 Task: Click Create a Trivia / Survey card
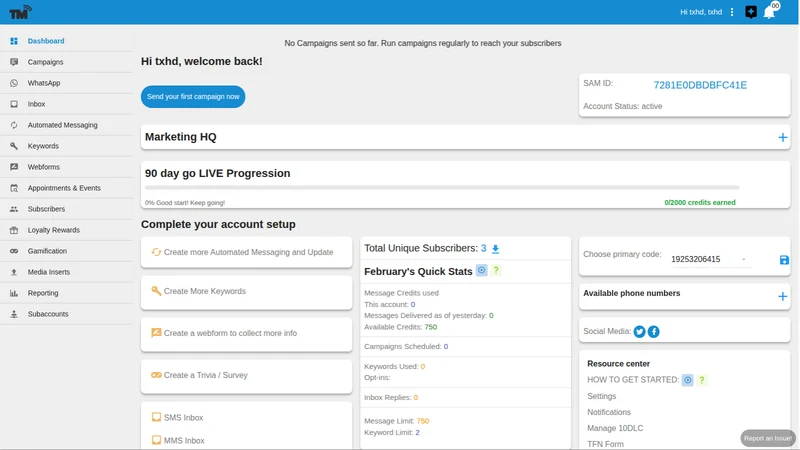[x=246, y=376]
